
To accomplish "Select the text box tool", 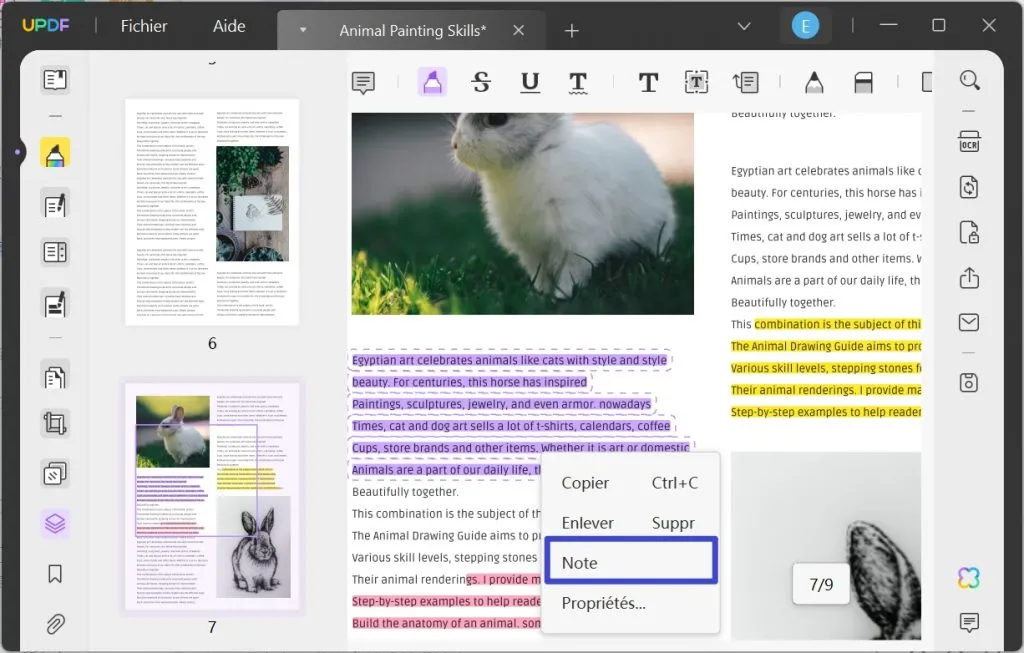I will (697, 82).
